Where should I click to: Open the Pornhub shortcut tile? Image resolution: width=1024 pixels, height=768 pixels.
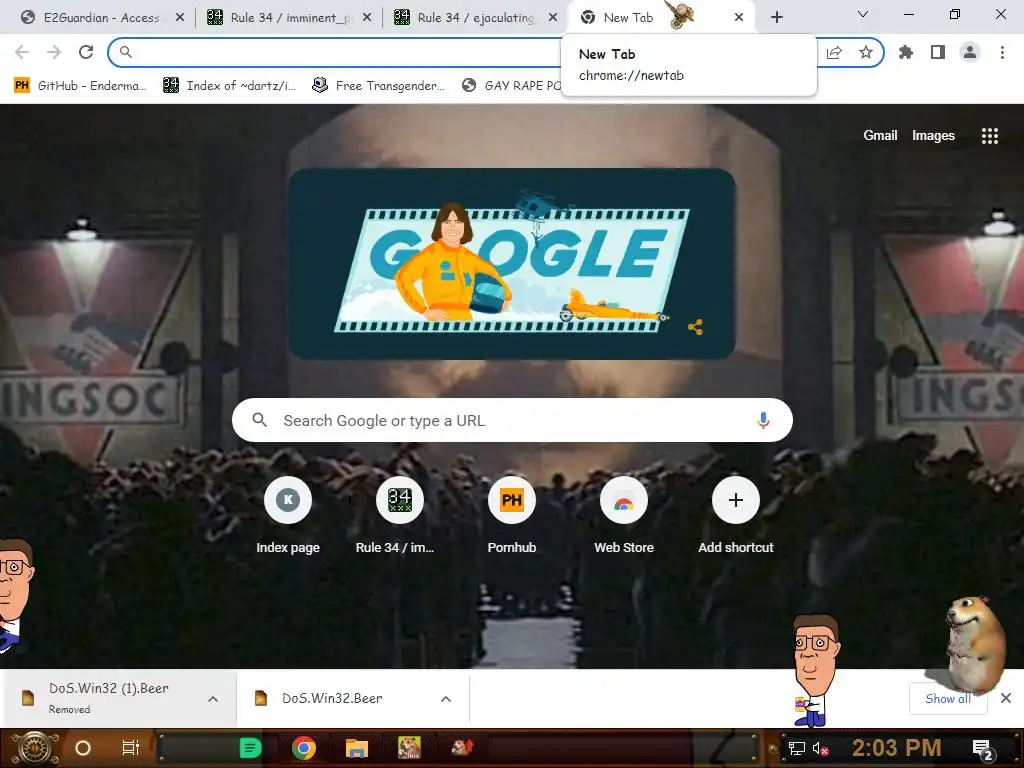click(511, 516)
